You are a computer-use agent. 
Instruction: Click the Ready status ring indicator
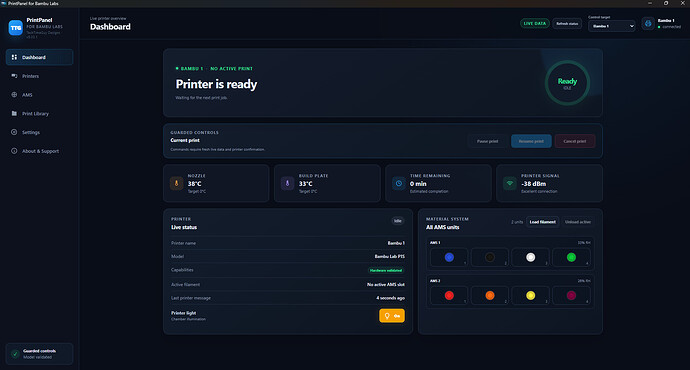pyautogui.click(x=567, y=83)
